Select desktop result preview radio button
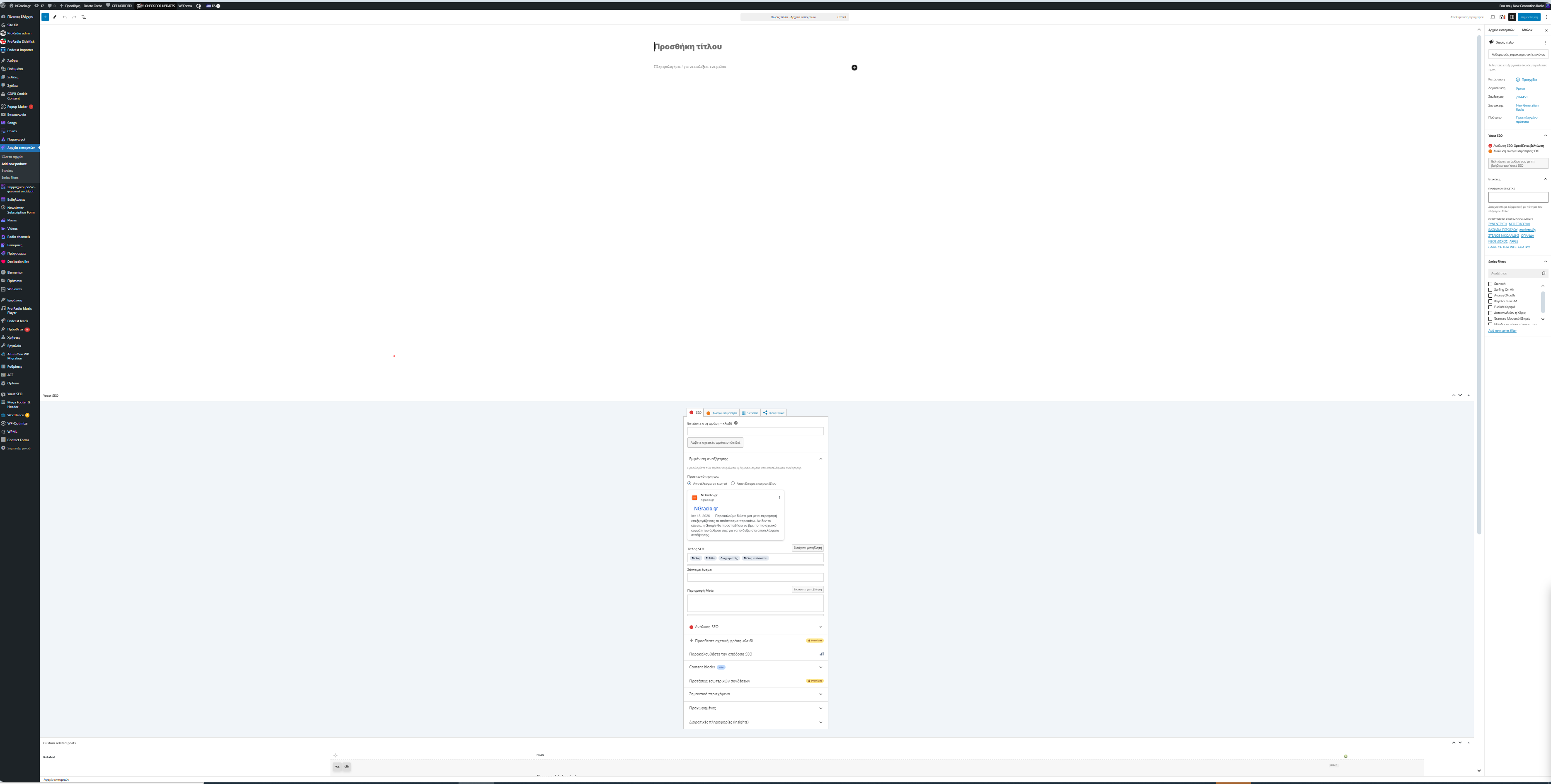This screenshot has height=784, width=1551. 733,483
